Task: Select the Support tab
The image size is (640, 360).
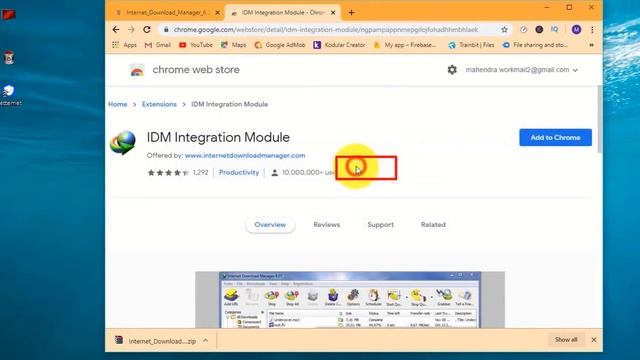Action: pyautogui.click(x=380, y=224)
